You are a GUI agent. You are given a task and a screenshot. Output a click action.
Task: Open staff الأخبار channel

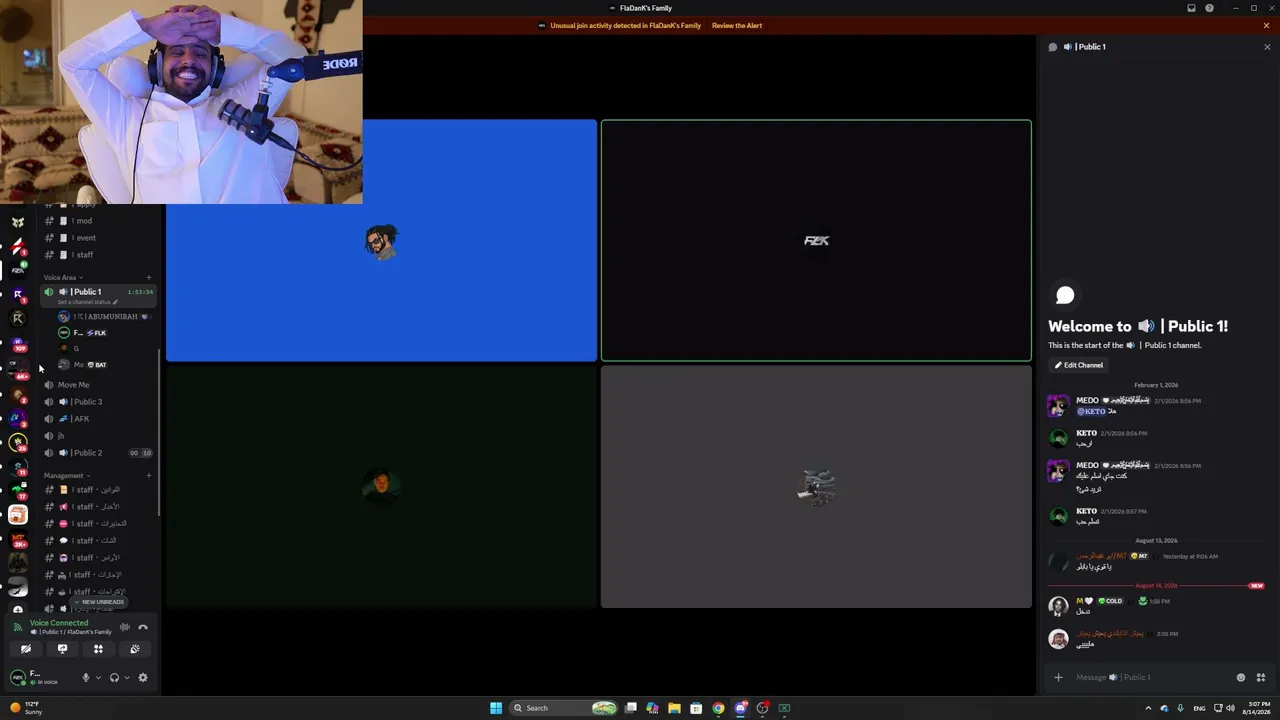(x=98, y=507)
